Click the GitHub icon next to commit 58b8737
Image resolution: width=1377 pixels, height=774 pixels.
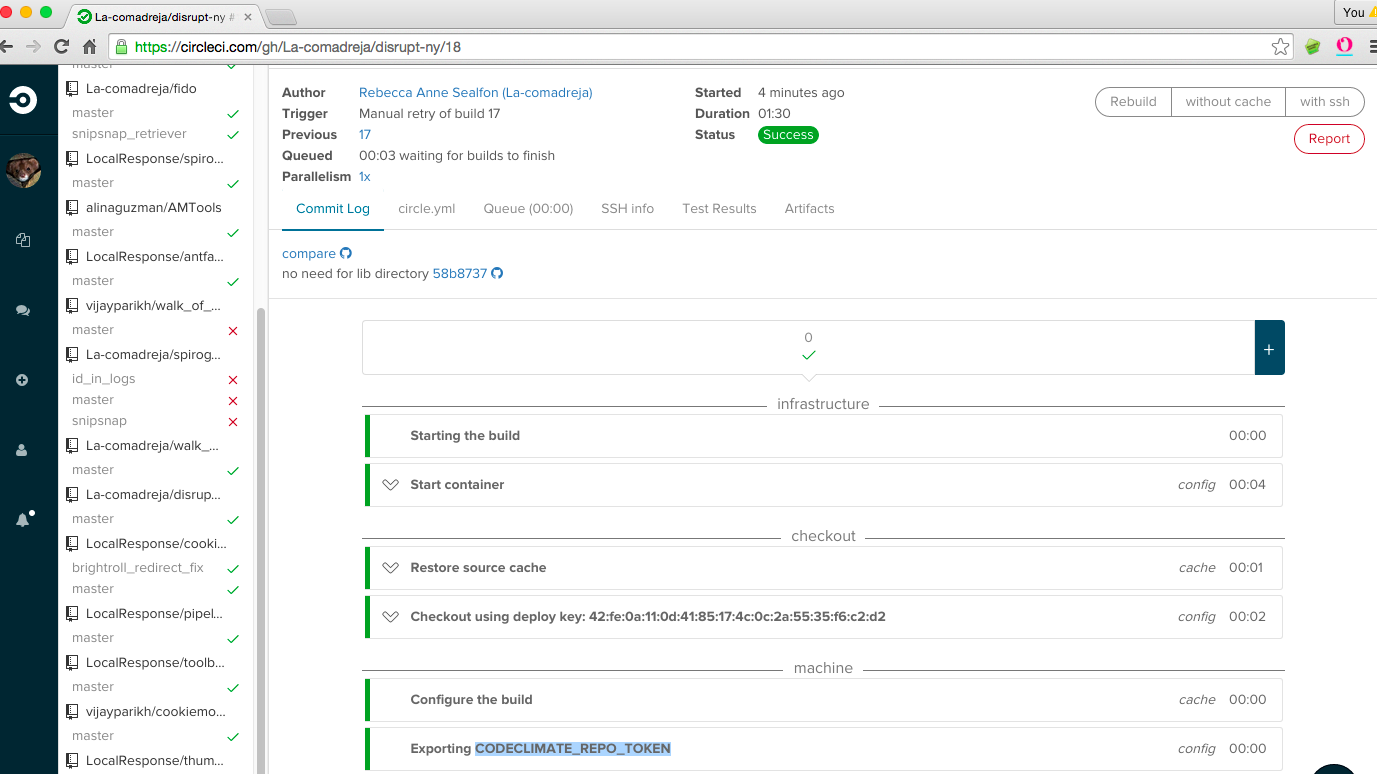coord(497,273)
